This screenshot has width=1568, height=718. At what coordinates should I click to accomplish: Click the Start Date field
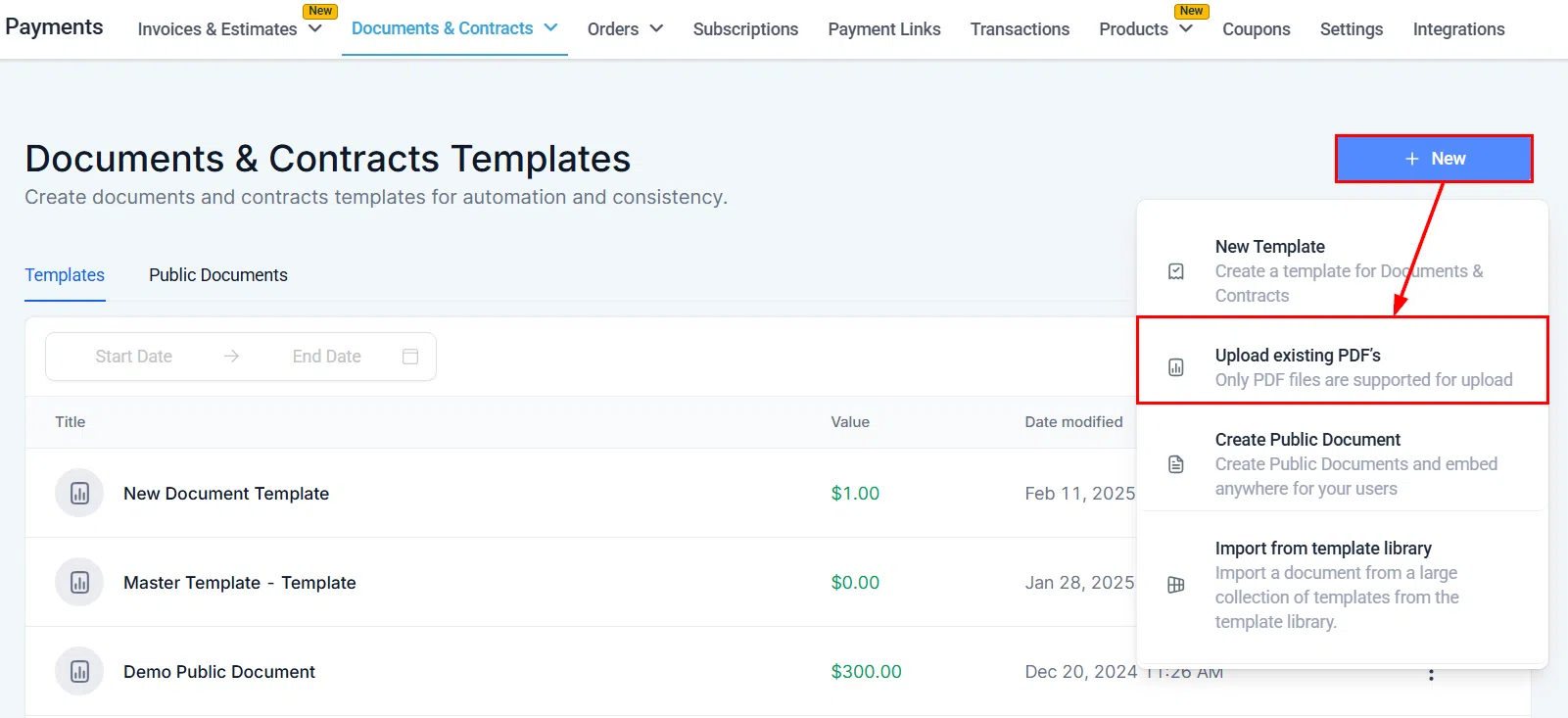point(134,357)
